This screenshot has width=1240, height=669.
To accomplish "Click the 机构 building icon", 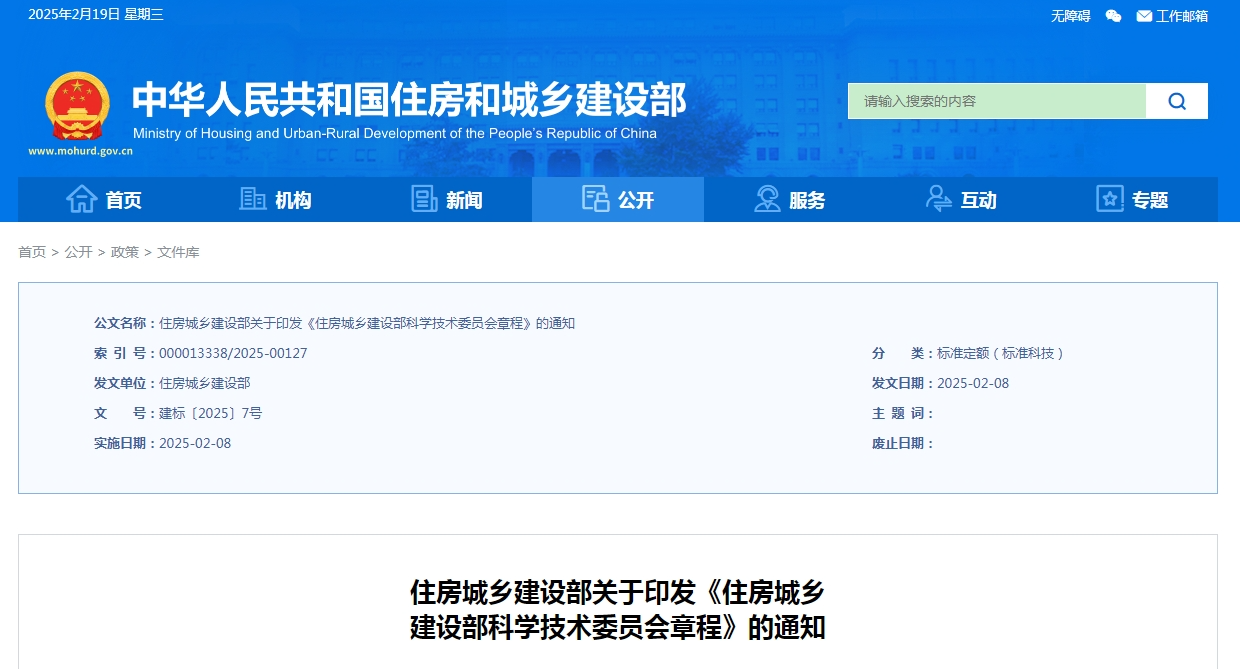I will point(253,199).
